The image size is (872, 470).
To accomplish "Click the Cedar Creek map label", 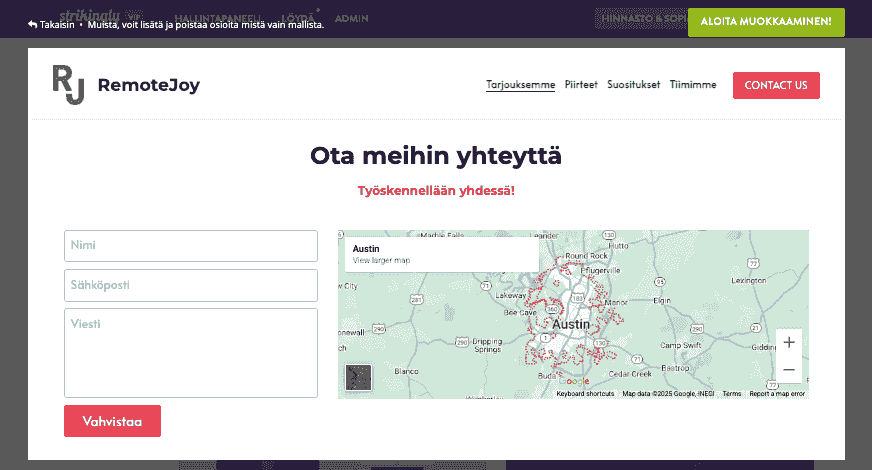I will 630,374.
